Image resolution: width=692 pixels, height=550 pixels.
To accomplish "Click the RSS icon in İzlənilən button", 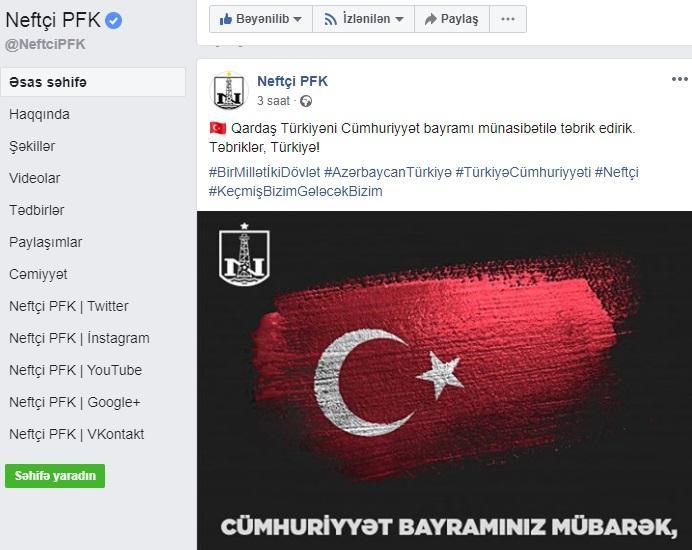I will [331, 19].
